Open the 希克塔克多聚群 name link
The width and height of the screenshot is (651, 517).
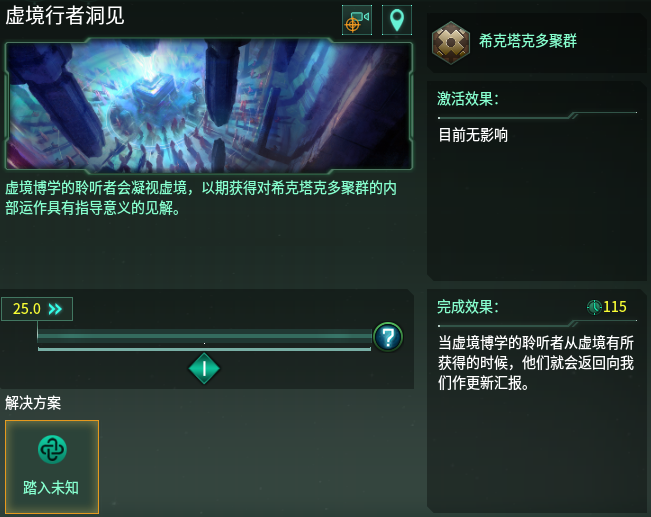point(528,42)
